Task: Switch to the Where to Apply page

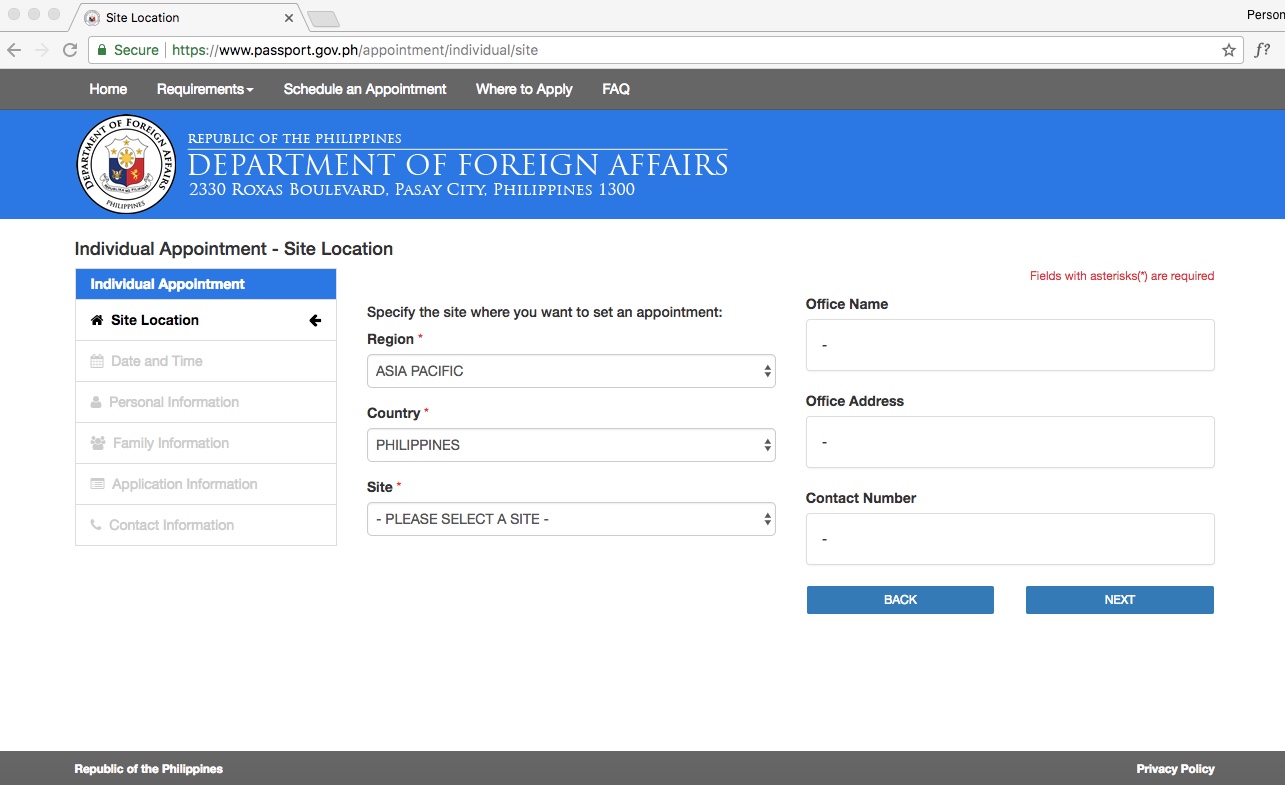Action: [x=524, y=89]
